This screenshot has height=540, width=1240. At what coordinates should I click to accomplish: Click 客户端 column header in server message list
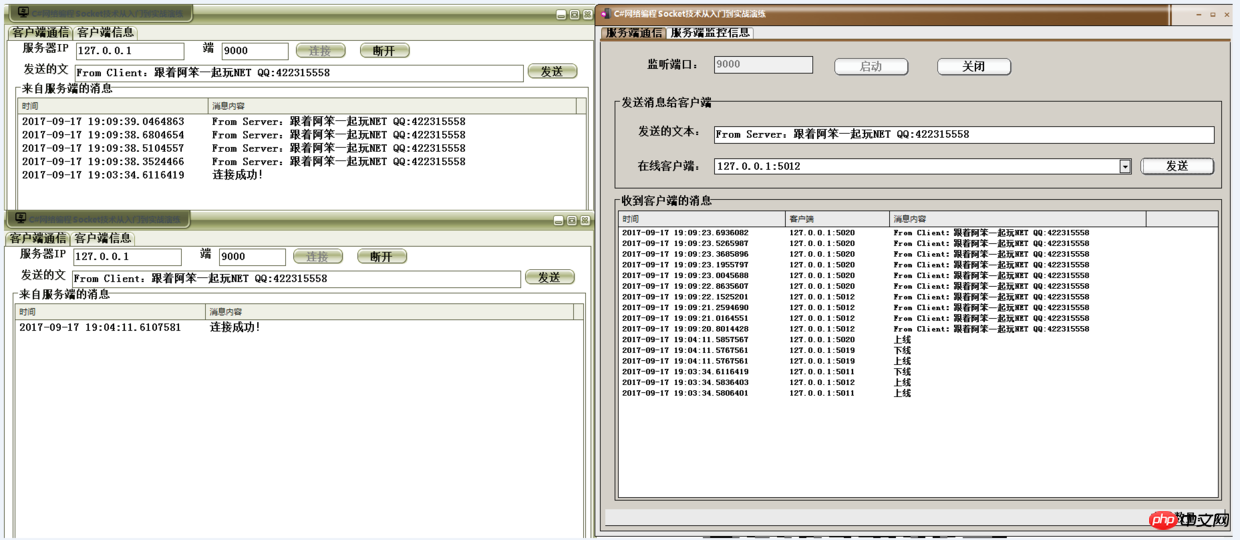click(838, 218)
